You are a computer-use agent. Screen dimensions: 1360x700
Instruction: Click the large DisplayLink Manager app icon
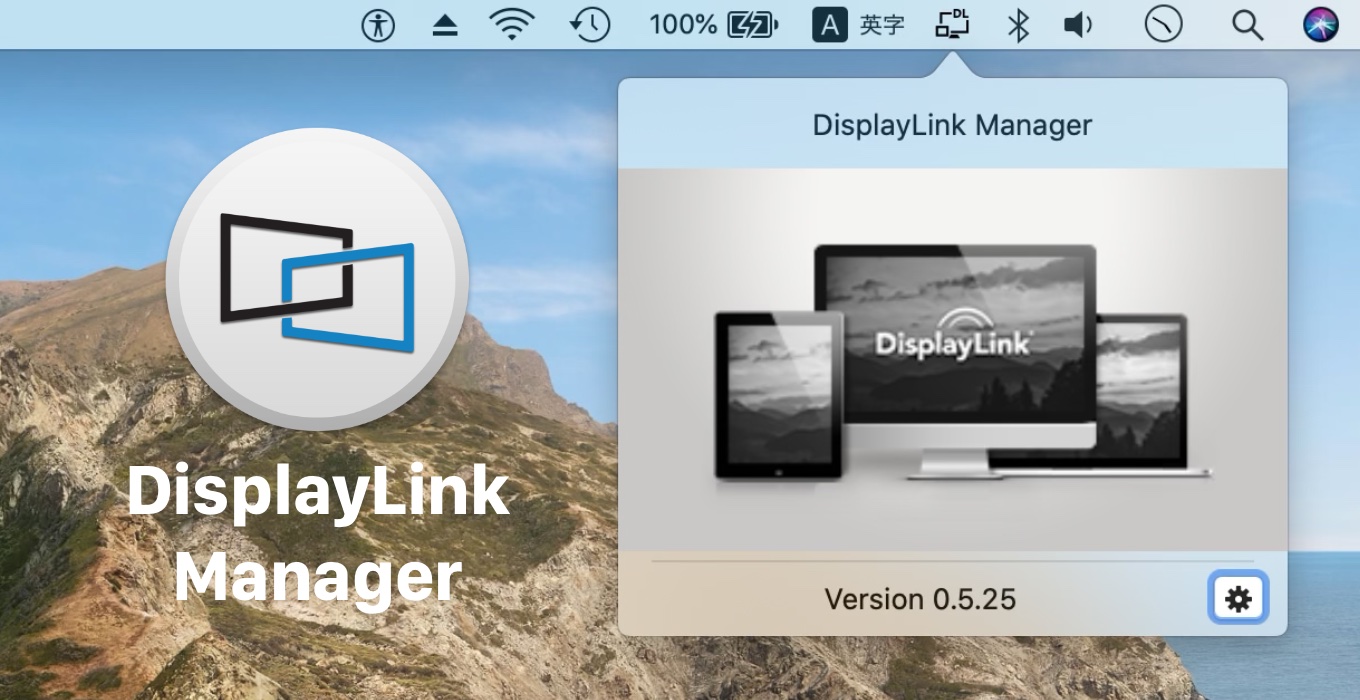point(317,279)
